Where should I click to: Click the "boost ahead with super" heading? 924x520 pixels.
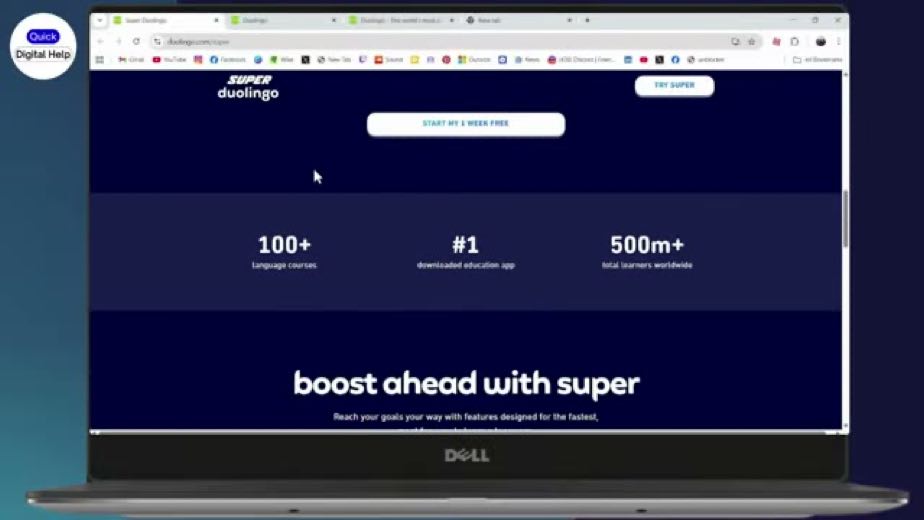point(466,384)
